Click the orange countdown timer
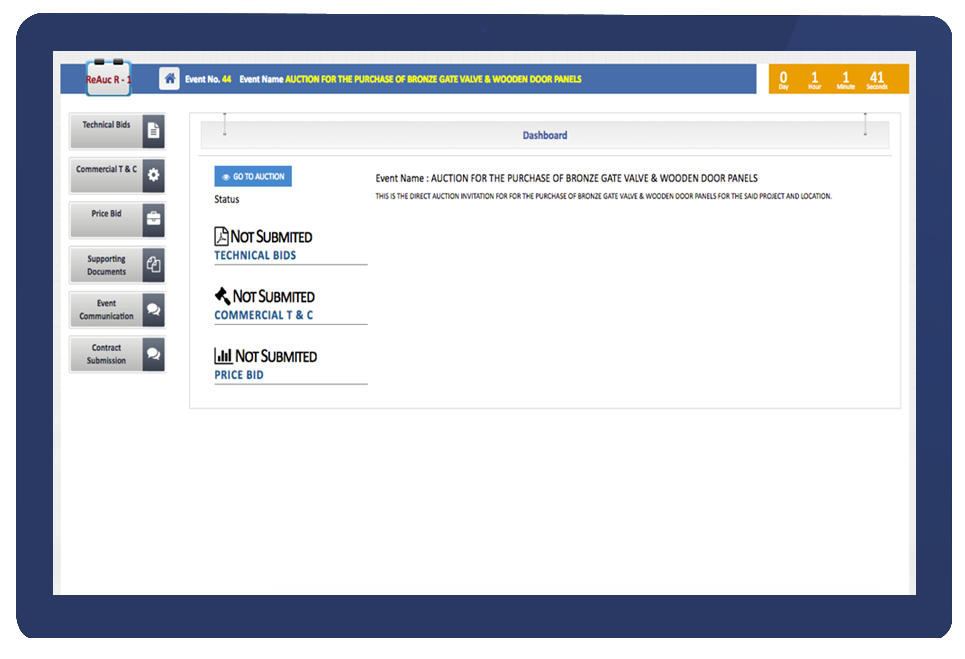 [838, 79]
